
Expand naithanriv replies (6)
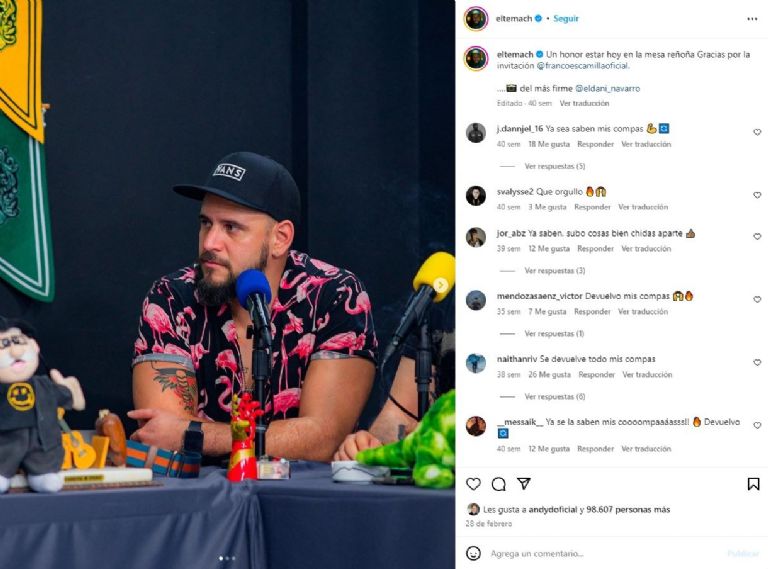554,396
